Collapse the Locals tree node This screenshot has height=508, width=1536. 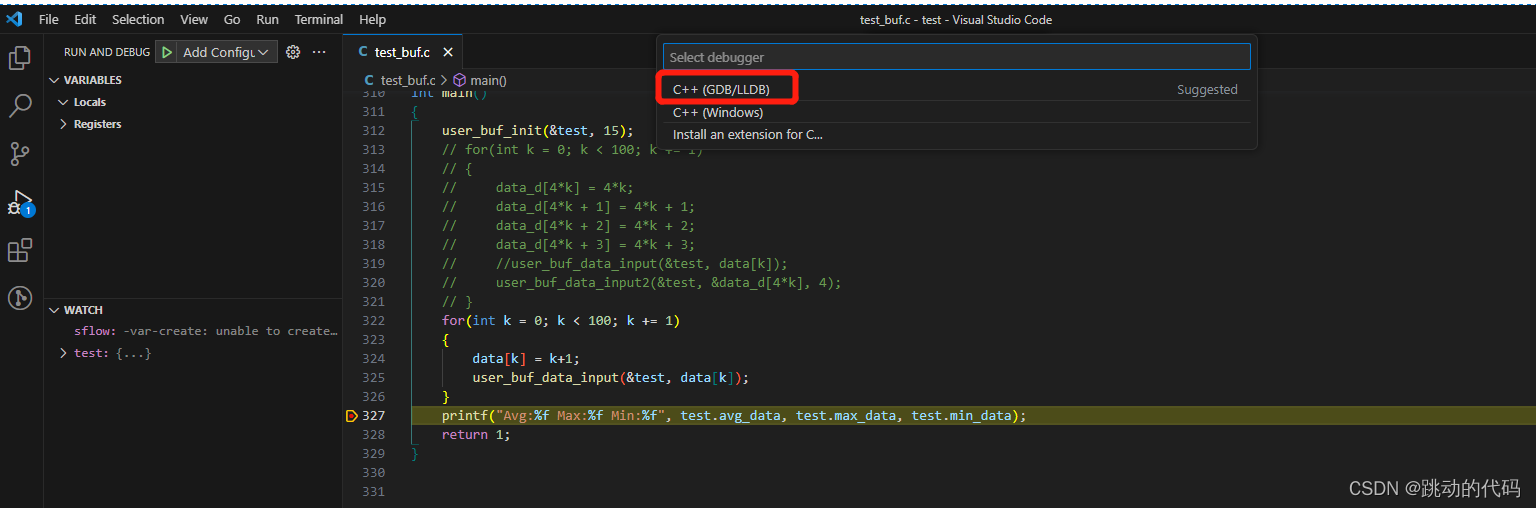tap(64, 102)
